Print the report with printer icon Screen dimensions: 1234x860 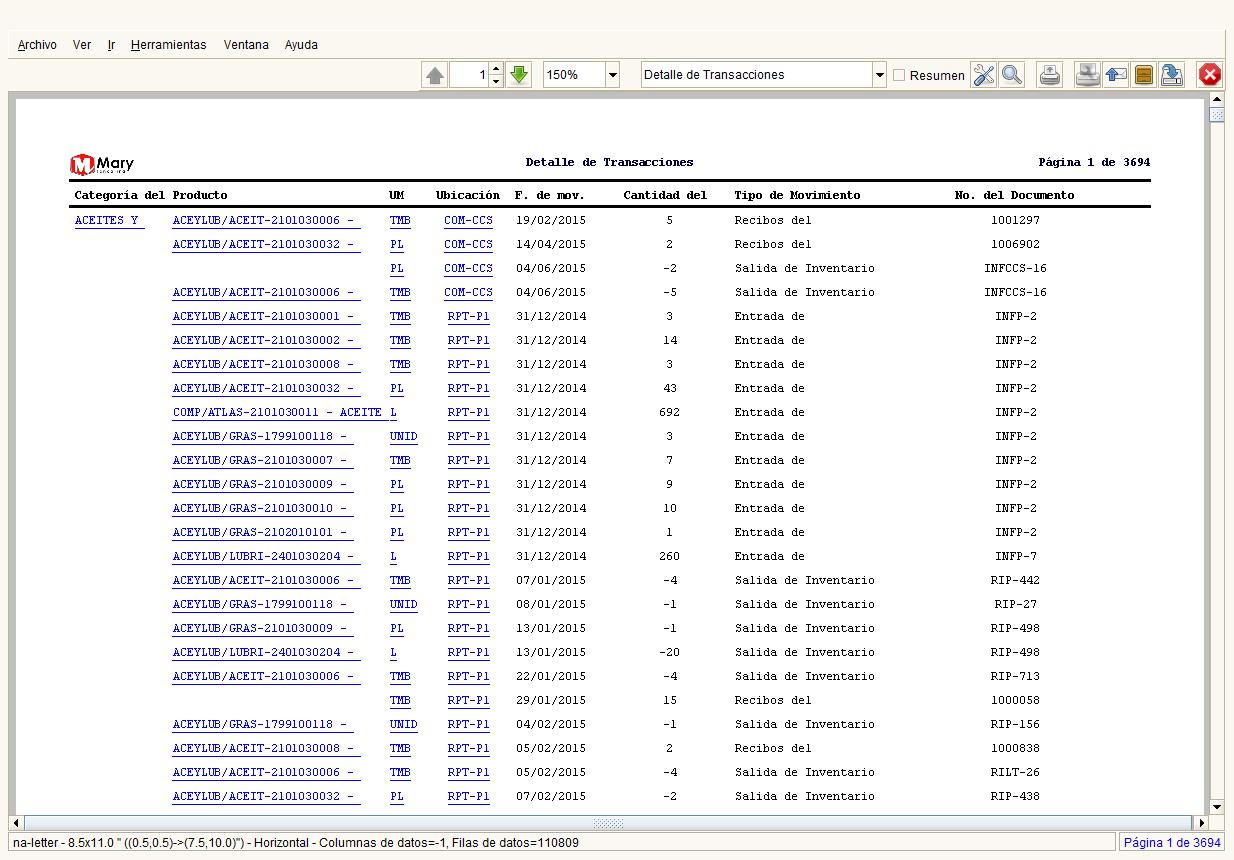1050,75
